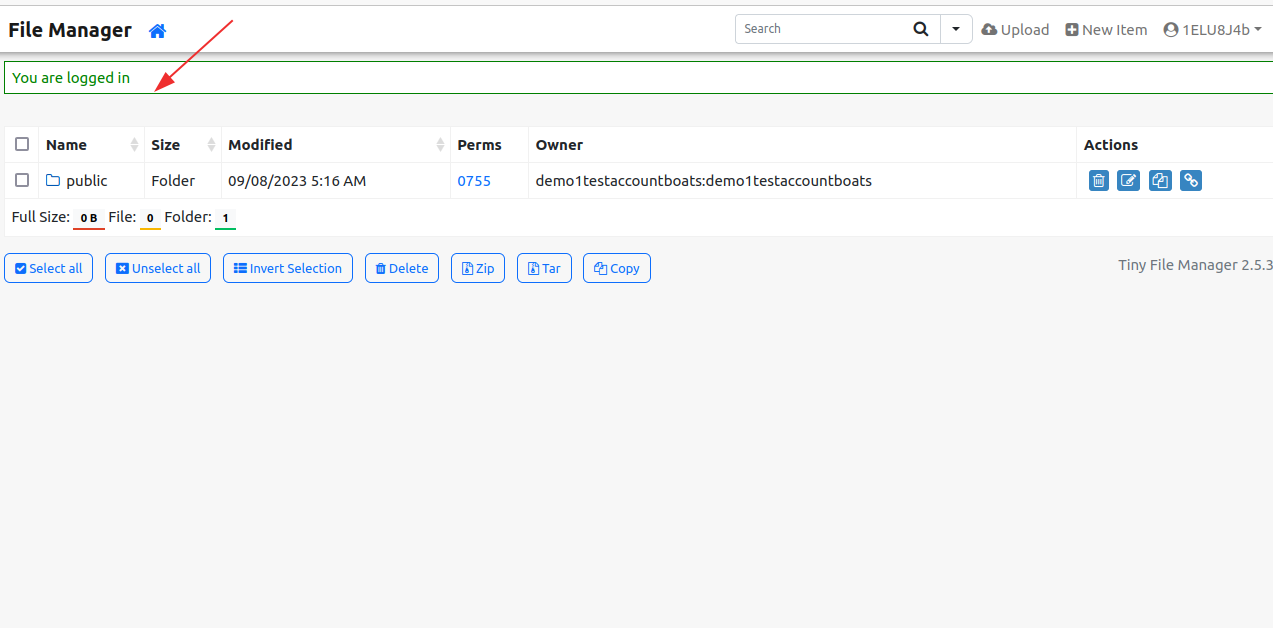Create a New Item

click(1106, 30)
